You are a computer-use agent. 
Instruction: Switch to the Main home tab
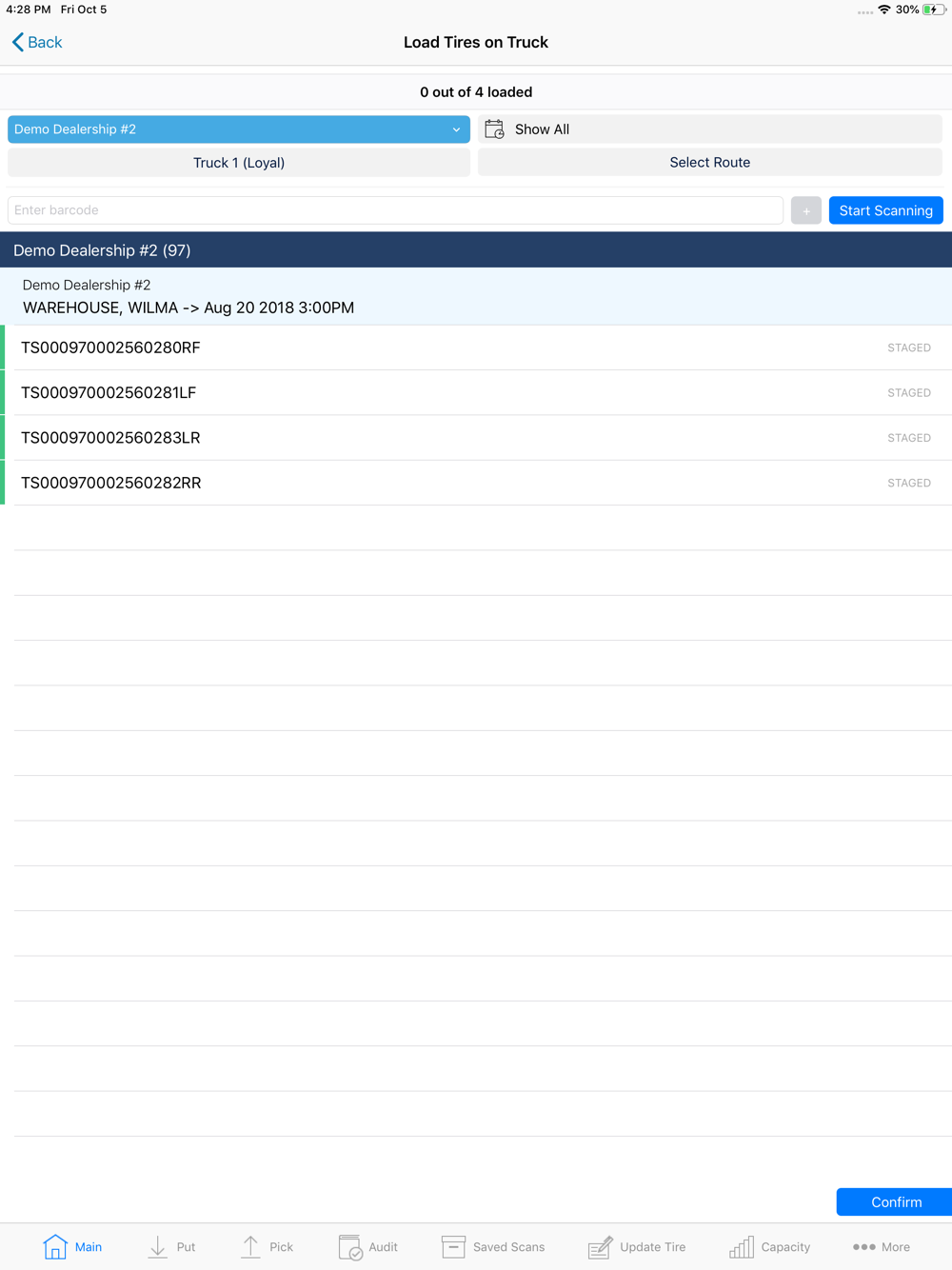coord(72,1246)
